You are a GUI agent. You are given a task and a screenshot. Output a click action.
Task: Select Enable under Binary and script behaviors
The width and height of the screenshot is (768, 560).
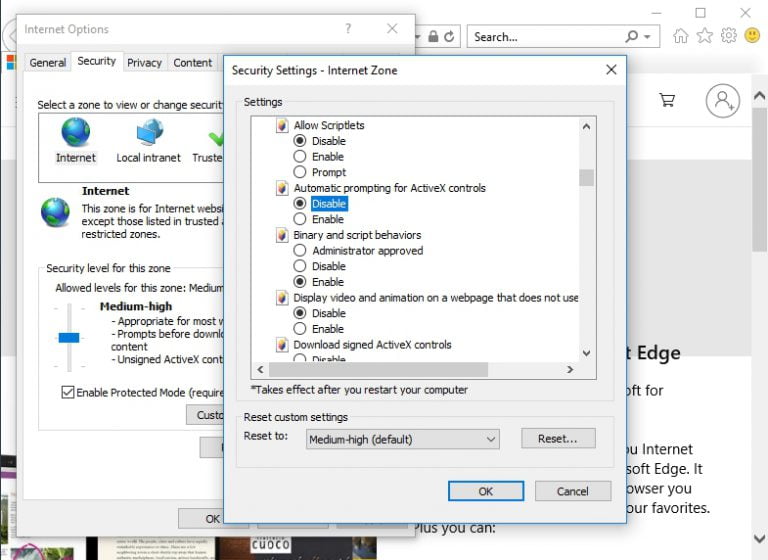[300, 282]
